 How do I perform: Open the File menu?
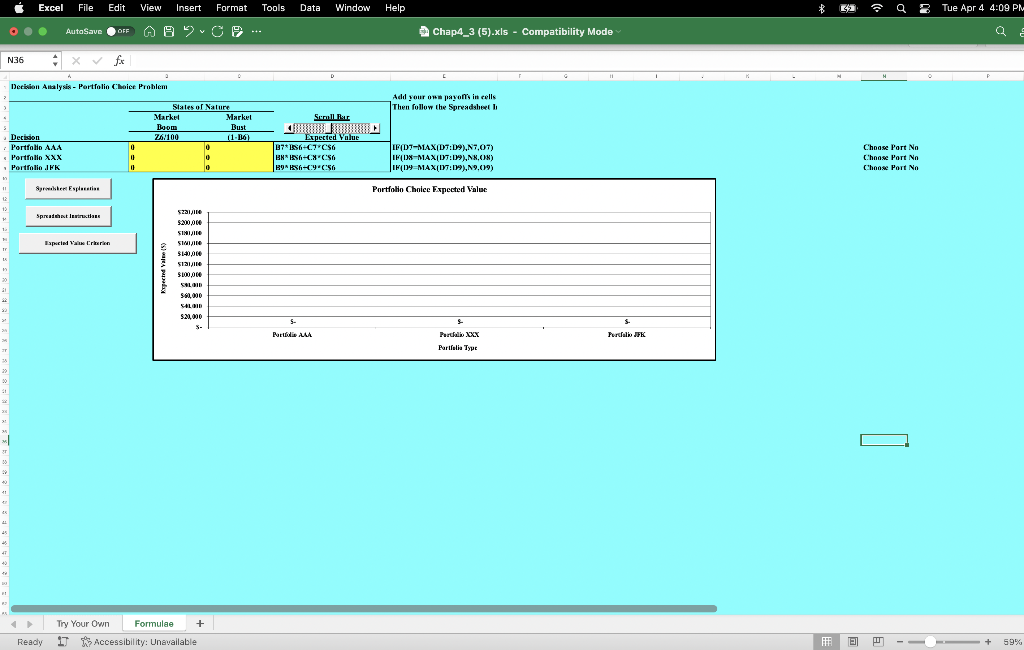pos(86,8)
